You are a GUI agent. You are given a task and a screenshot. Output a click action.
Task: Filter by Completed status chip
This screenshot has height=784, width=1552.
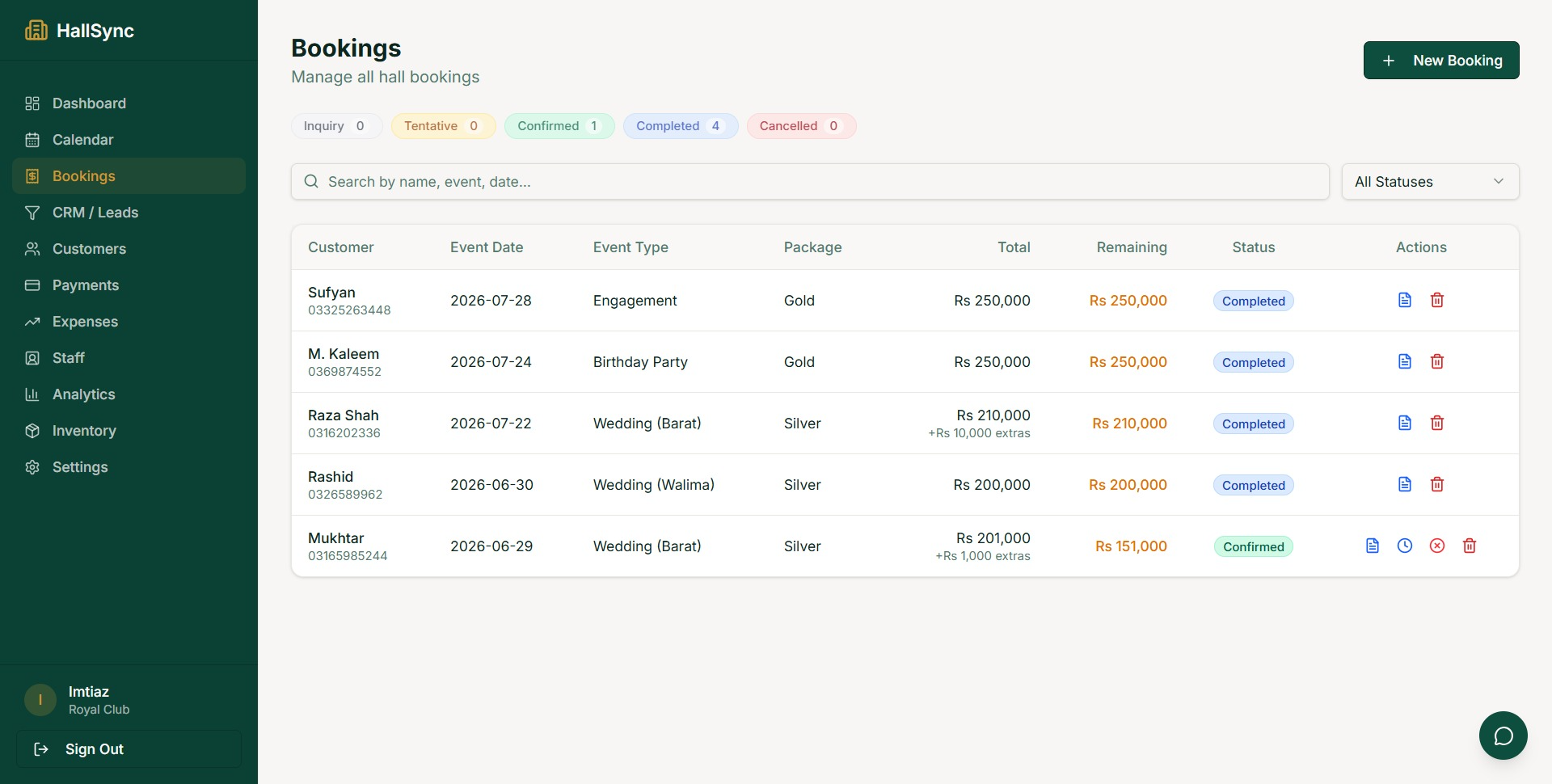[681, 126]
